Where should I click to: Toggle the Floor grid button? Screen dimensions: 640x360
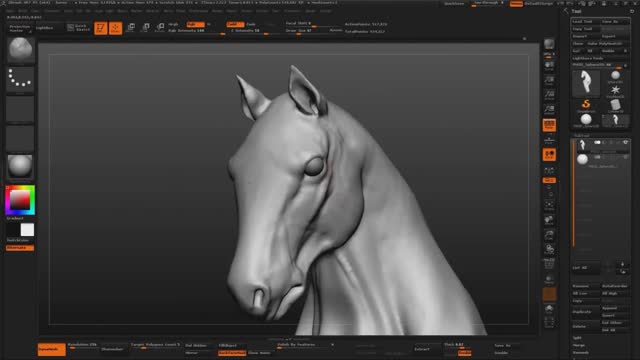click(x=549, y=140)
